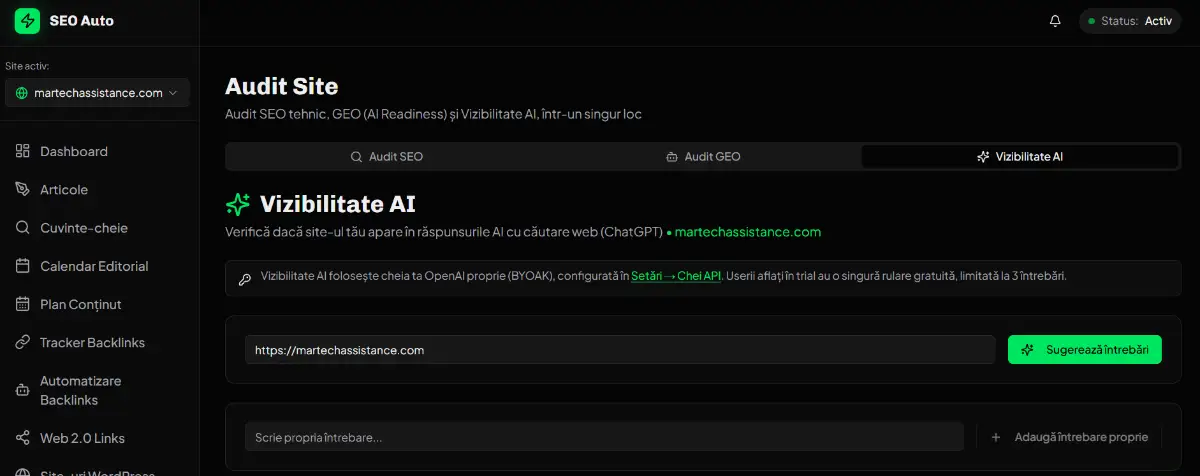Click the Articole pen icon

click(x=22, y=189)
